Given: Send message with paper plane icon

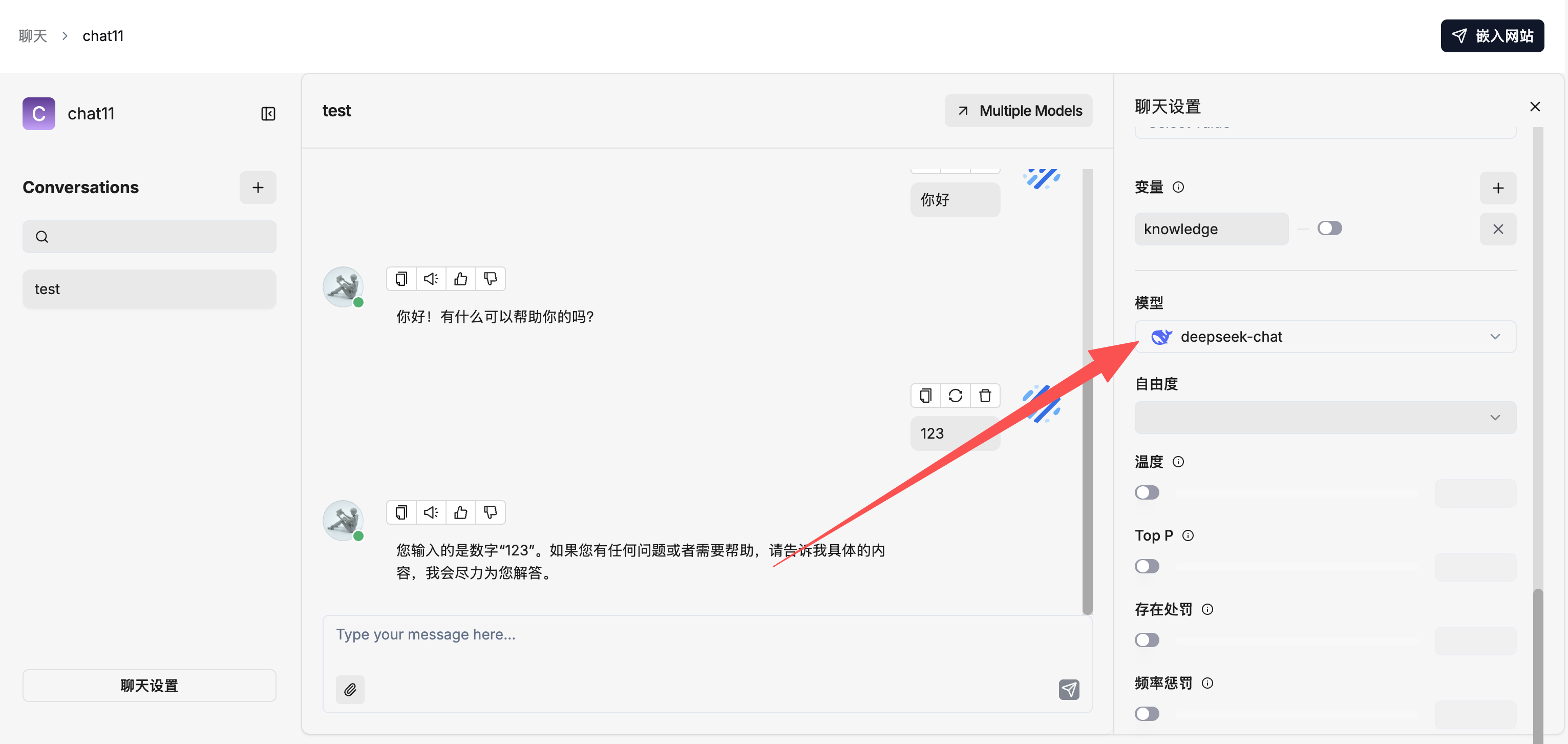Looking at the screenshot, I should point(1068,689).
